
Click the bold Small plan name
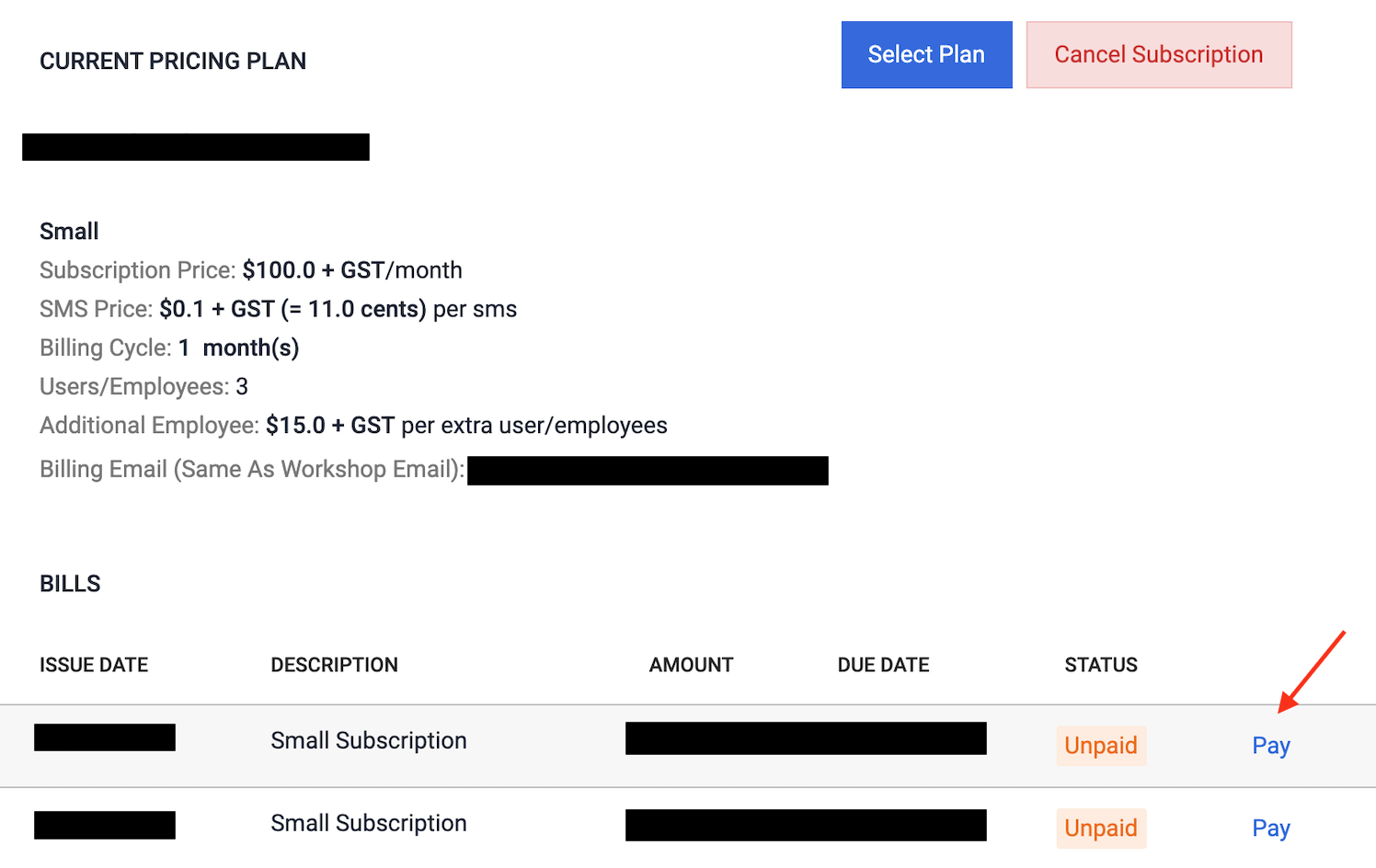(69, 232)
